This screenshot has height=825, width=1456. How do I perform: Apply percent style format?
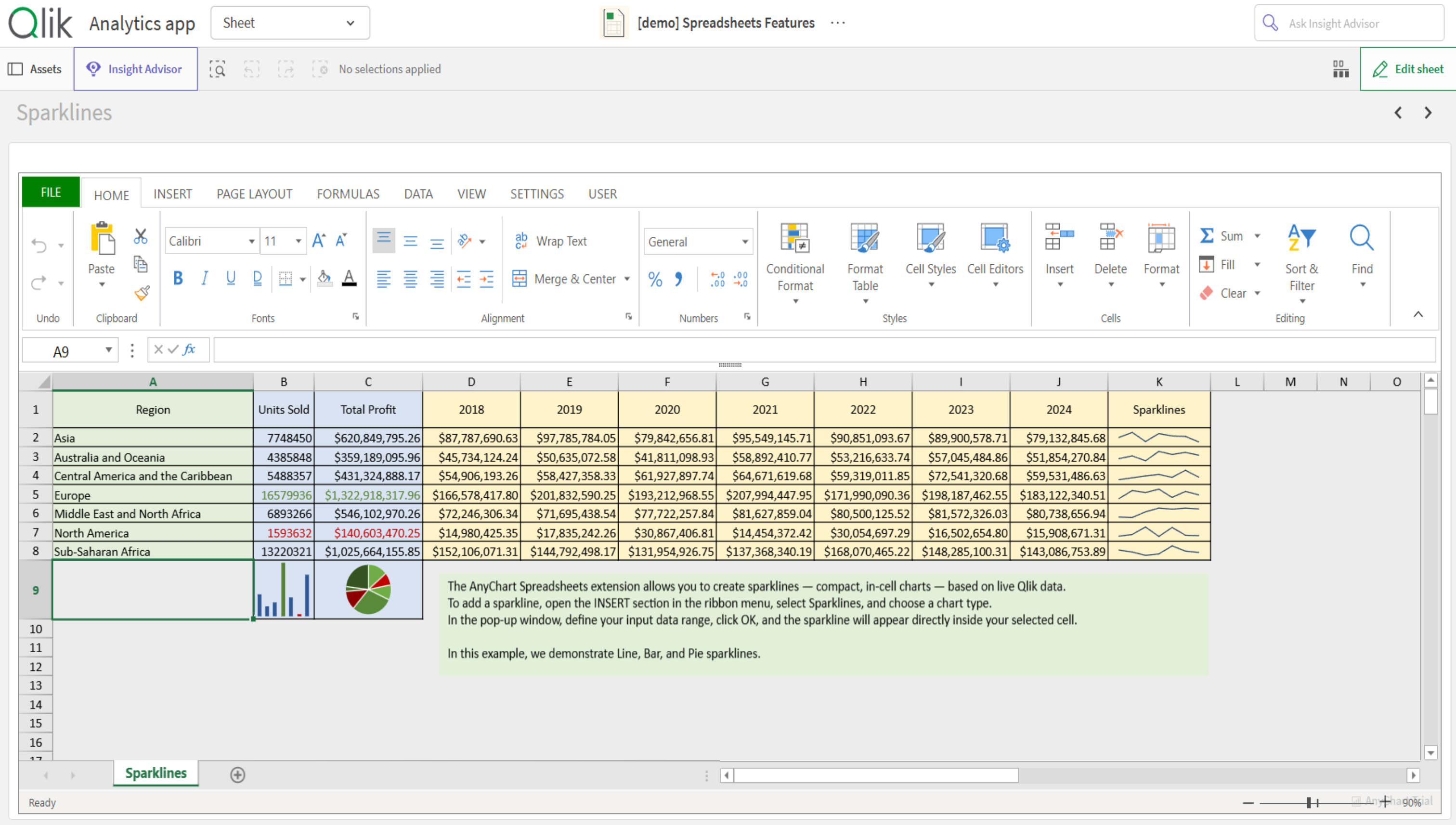coord(655,279)
